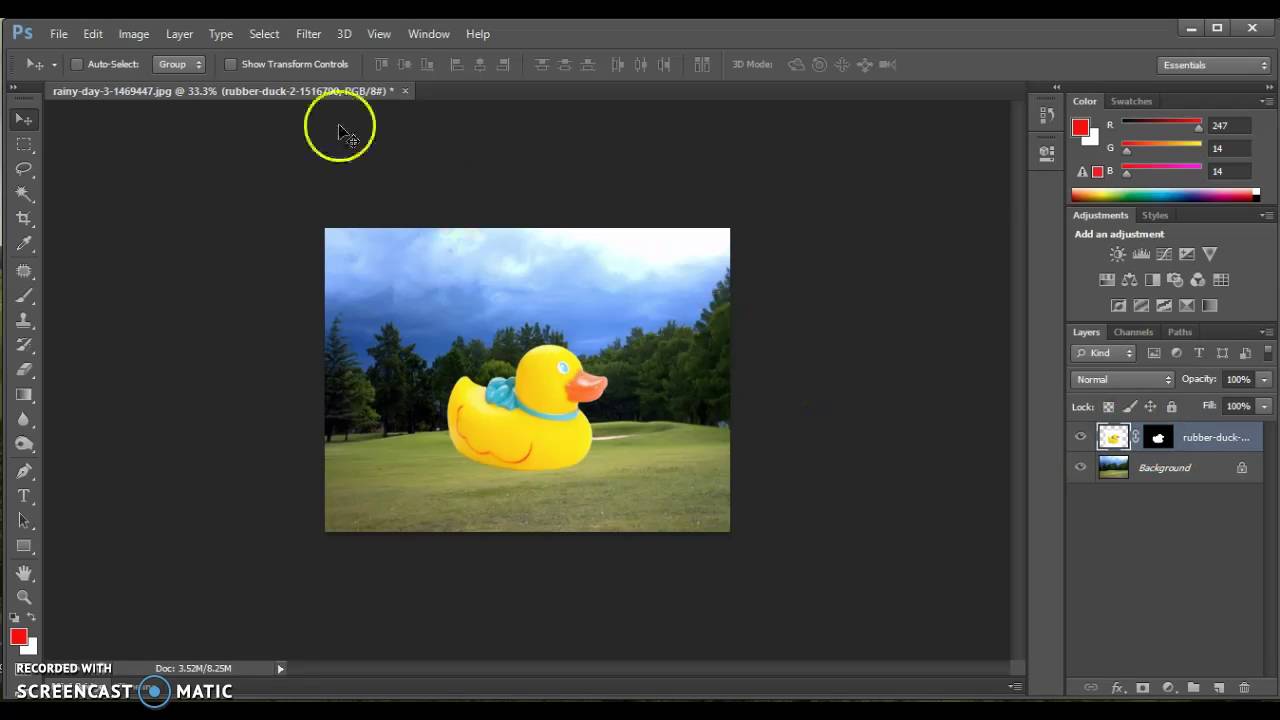1280x720 pixels.
Task: Hide the Background layer
Action: point(1080,467)
